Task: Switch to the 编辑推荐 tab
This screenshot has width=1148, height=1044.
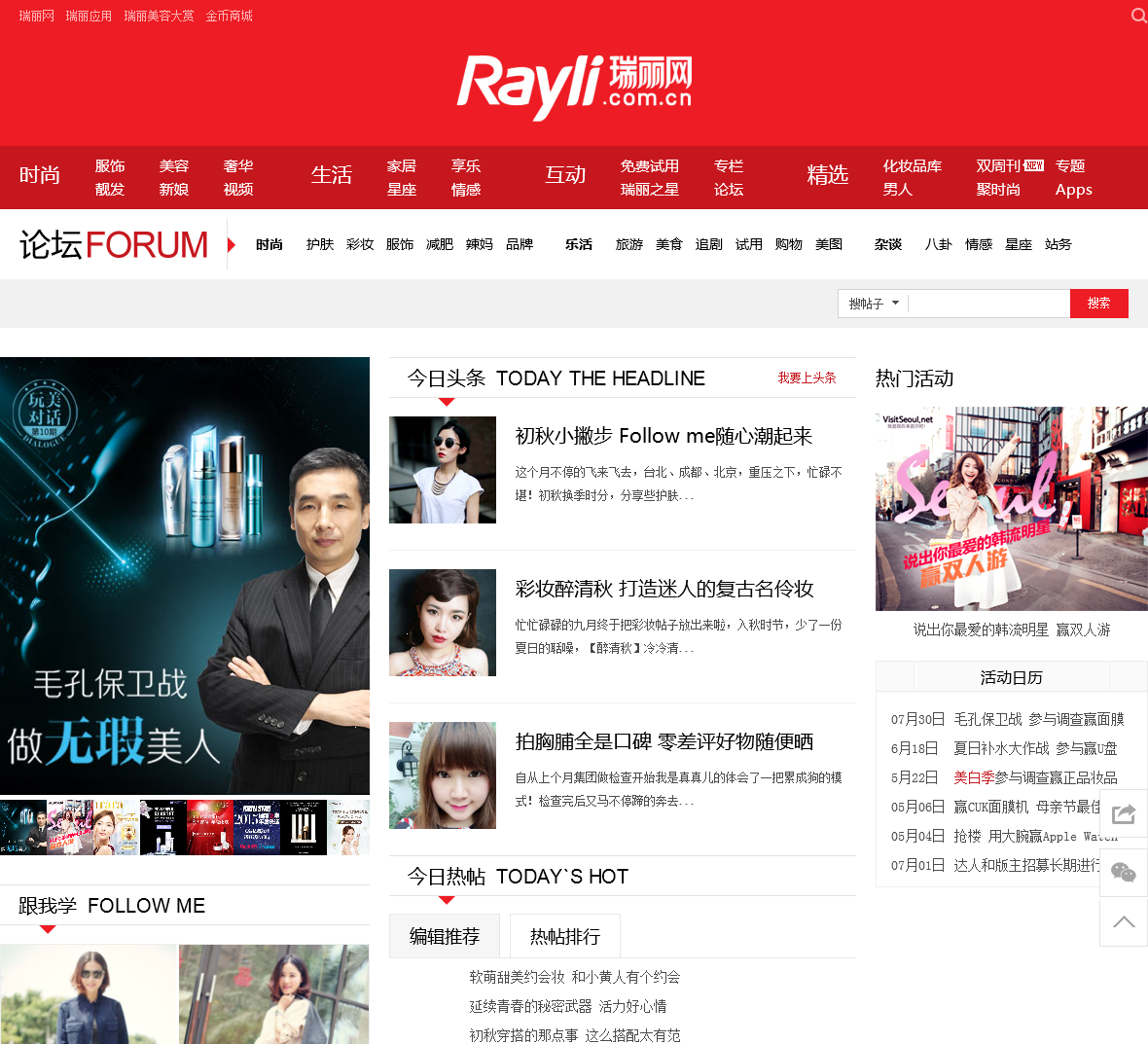Action: (x=445, y=936)
